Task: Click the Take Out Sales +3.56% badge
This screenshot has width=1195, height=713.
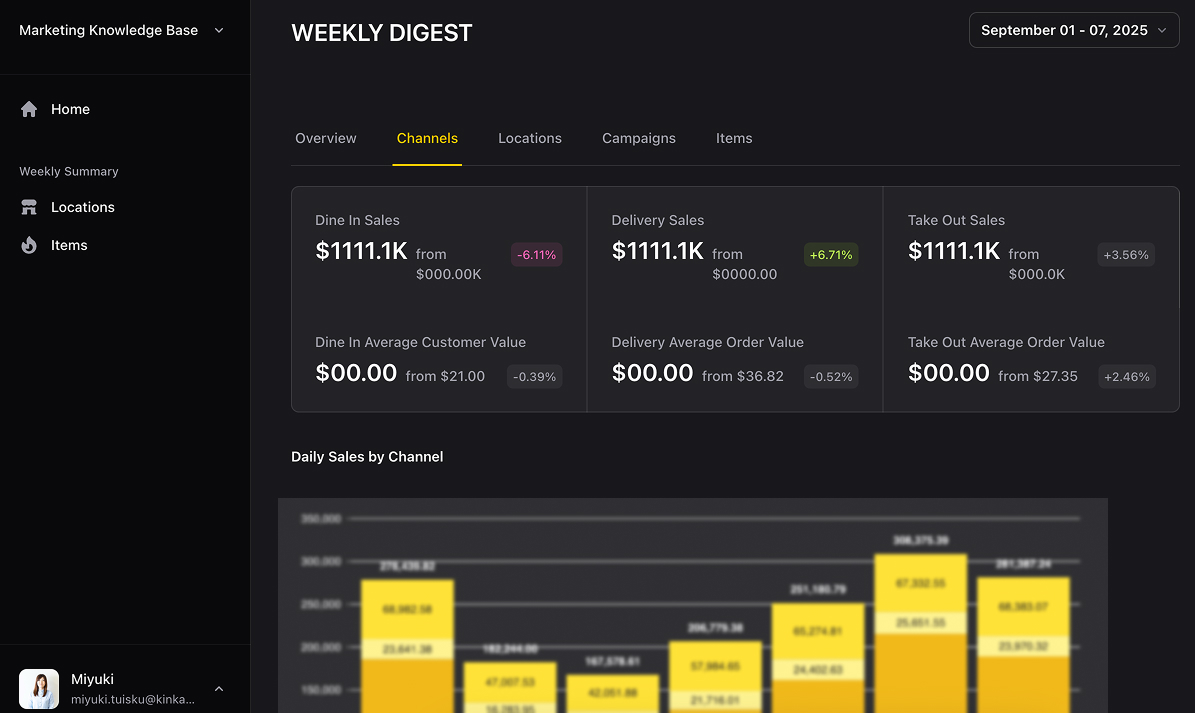Action: click(x=1126, y=255)
